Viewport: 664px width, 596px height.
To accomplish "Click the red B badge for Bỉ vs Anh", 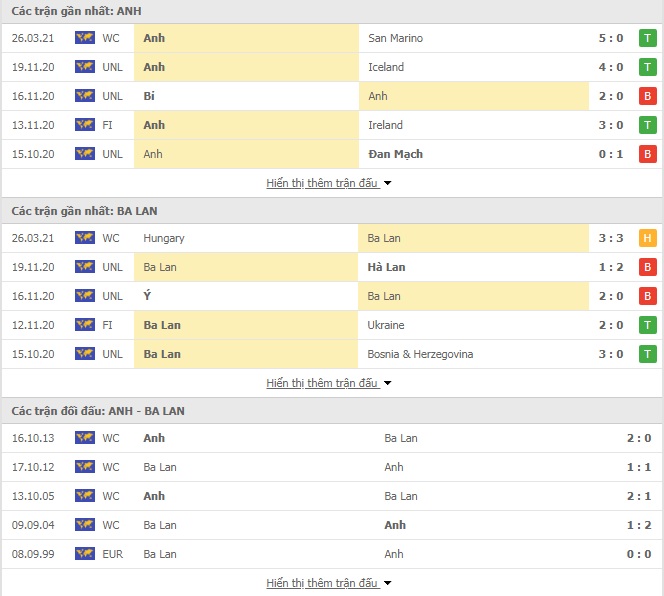I will click(x=647, y=96).
